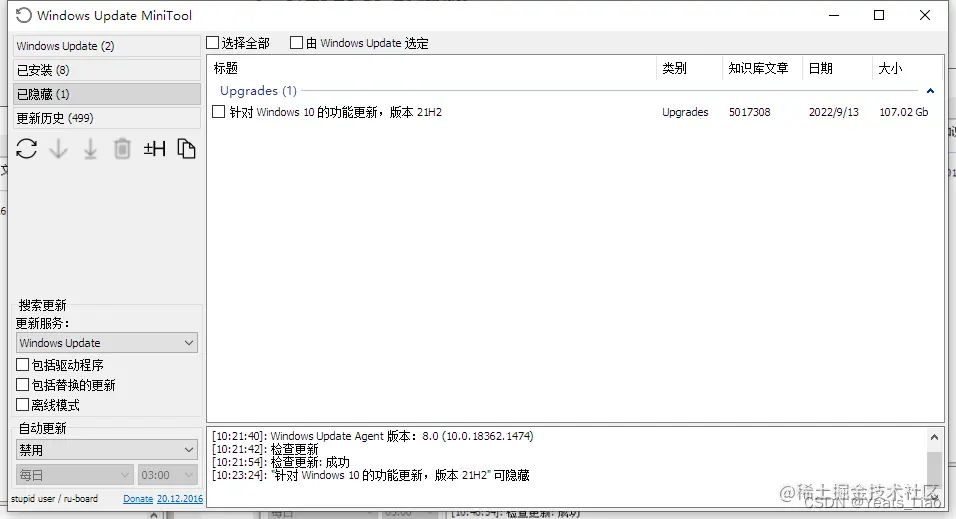Viewport: 956px width, 519px height.
Task: Click log line ending with 可隐藏
Action: click(371, 475)
